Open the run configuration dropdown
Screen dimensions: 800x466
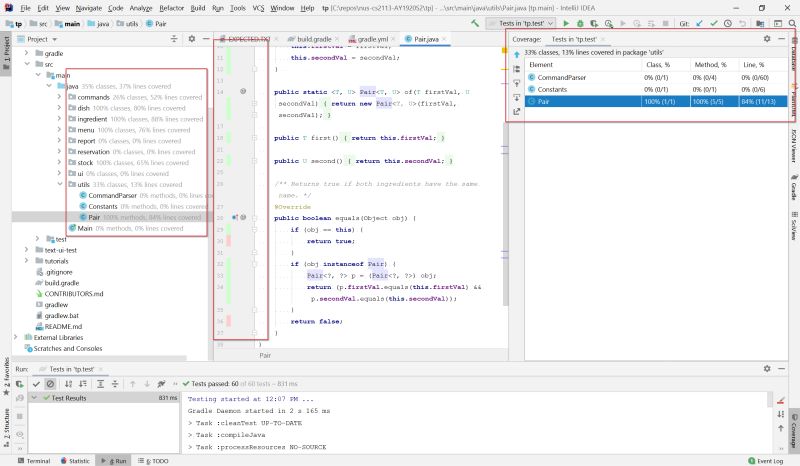tap(520, 23)
